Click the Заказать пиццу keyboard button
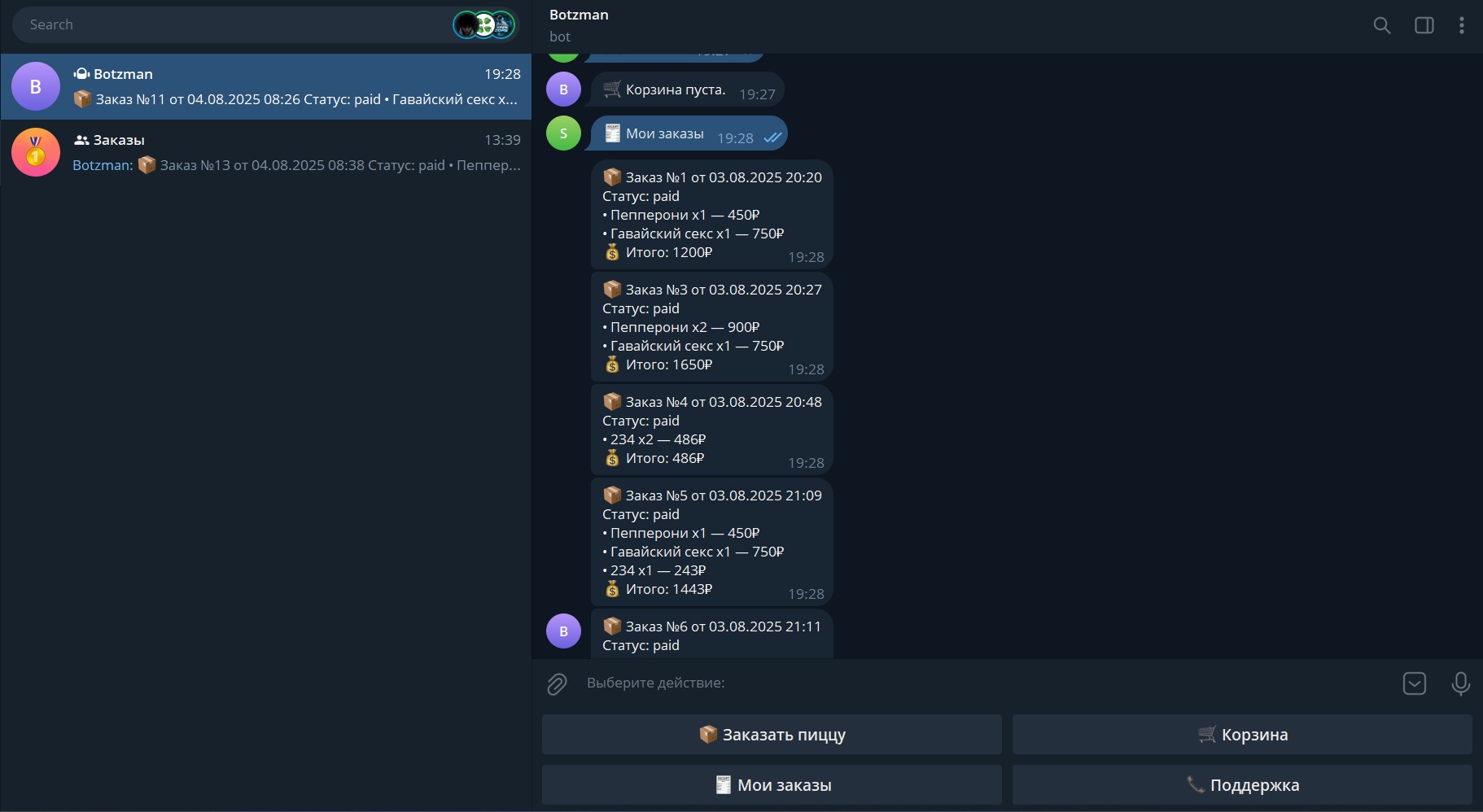Viewport: 1483px width, 812px height. [x=772, y=735]
